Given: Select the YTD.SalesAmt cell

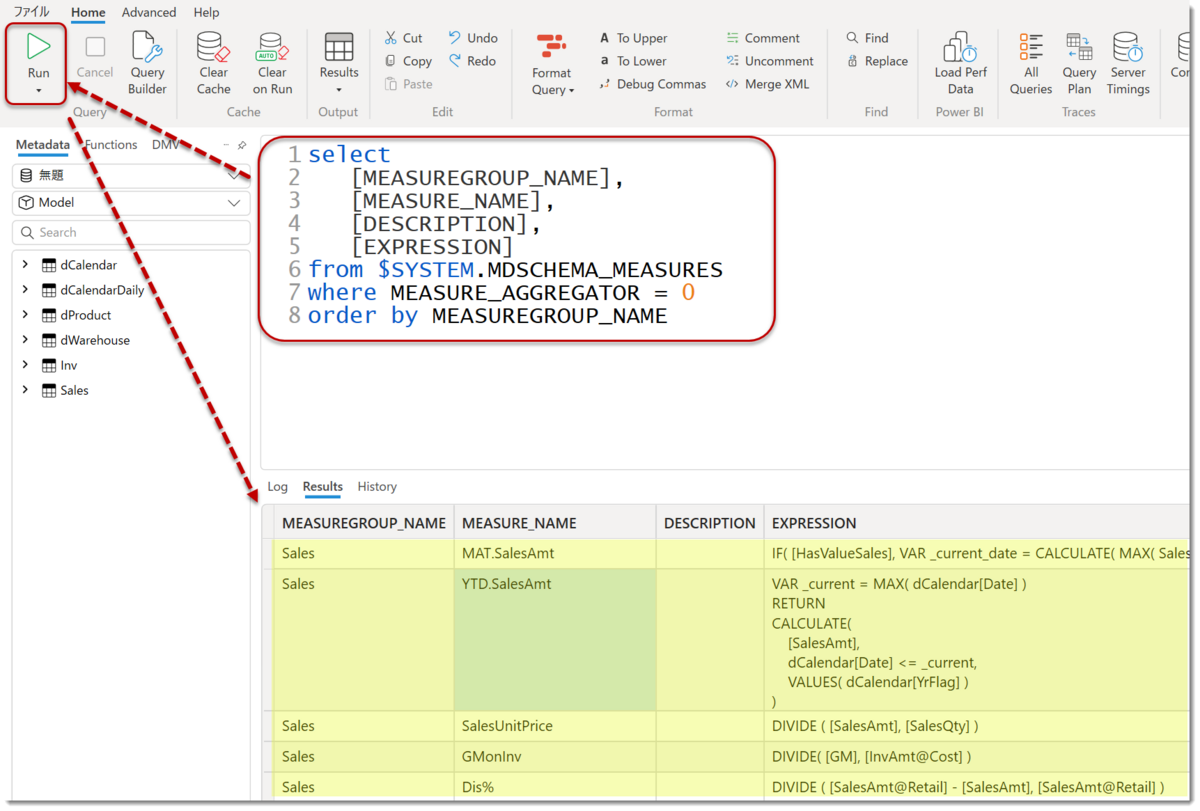Looking at the screenshot, I should [x=555, y=640].
